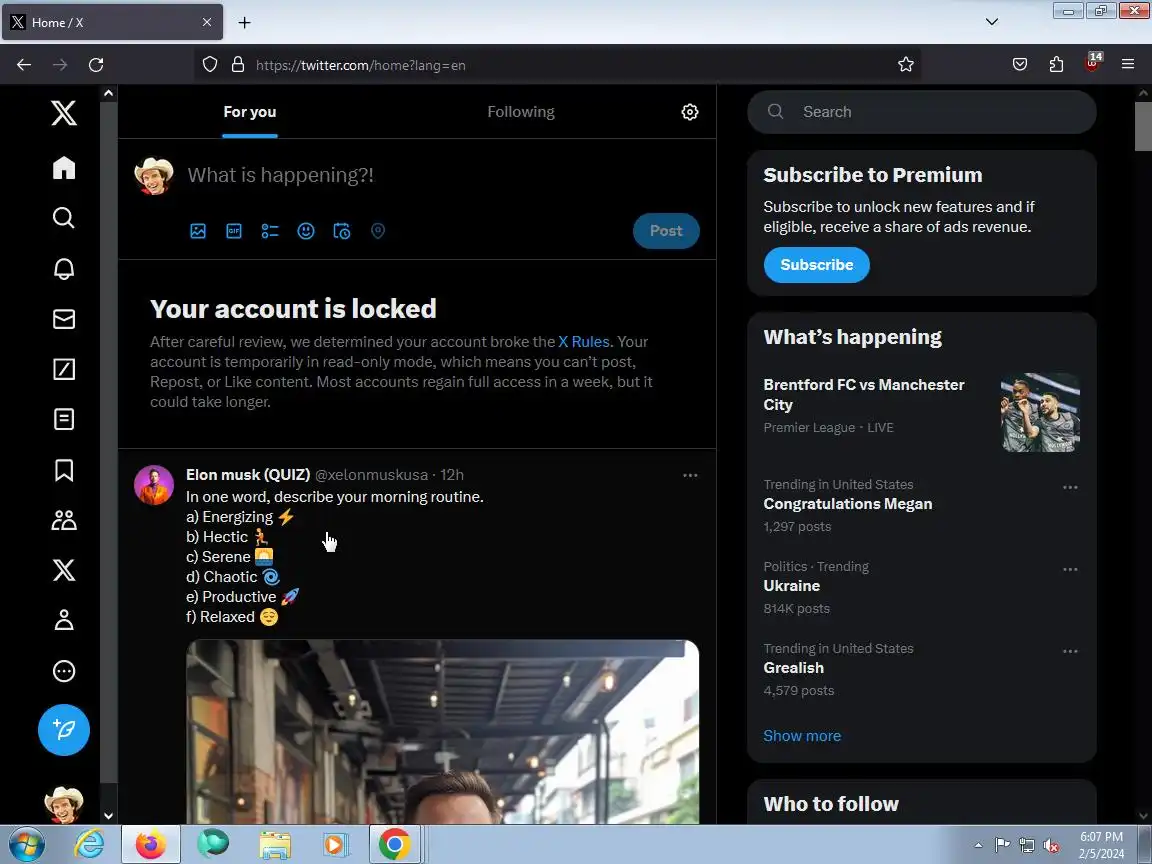Open timeline settings gear icon

(690, 112)
